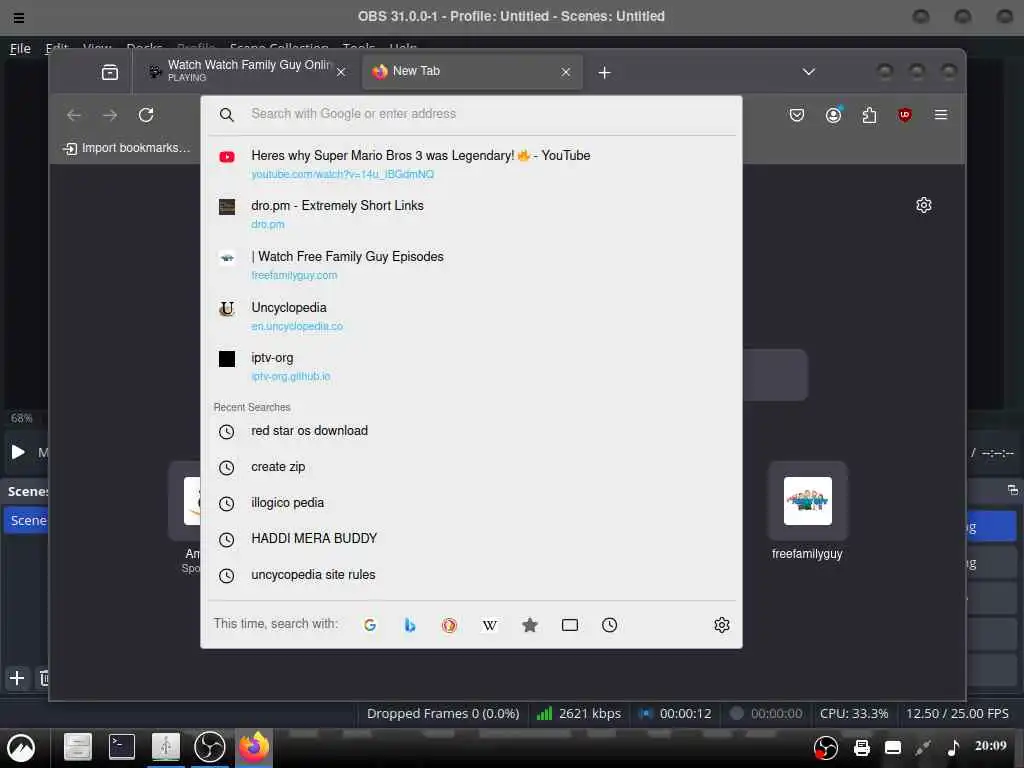Open the uBlock Origin shield icon
1024x768 pixels.
click(904, 116)
